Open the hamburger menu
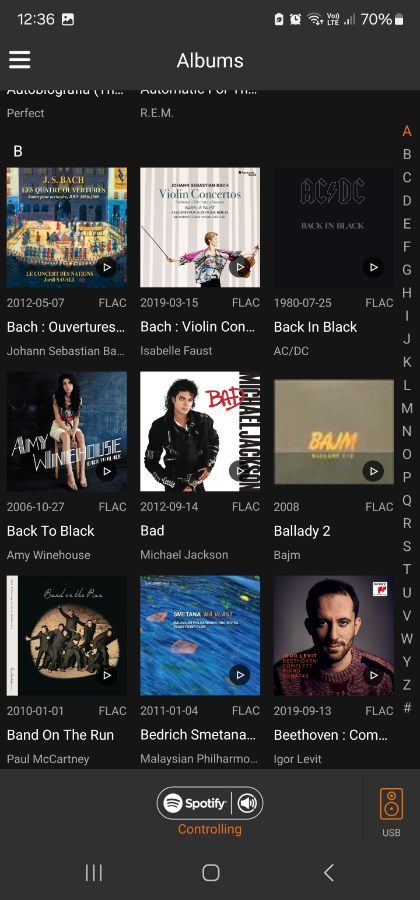The image size is (420, 900). click(x=20, y=60)
